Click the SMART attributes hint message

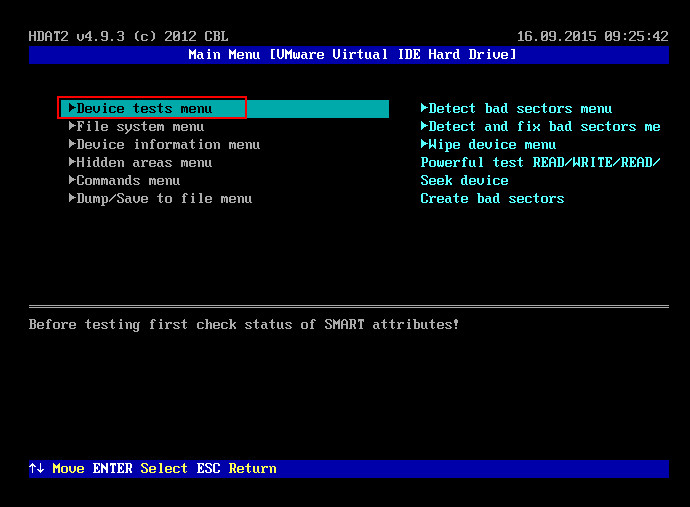[x=244, y=324]
